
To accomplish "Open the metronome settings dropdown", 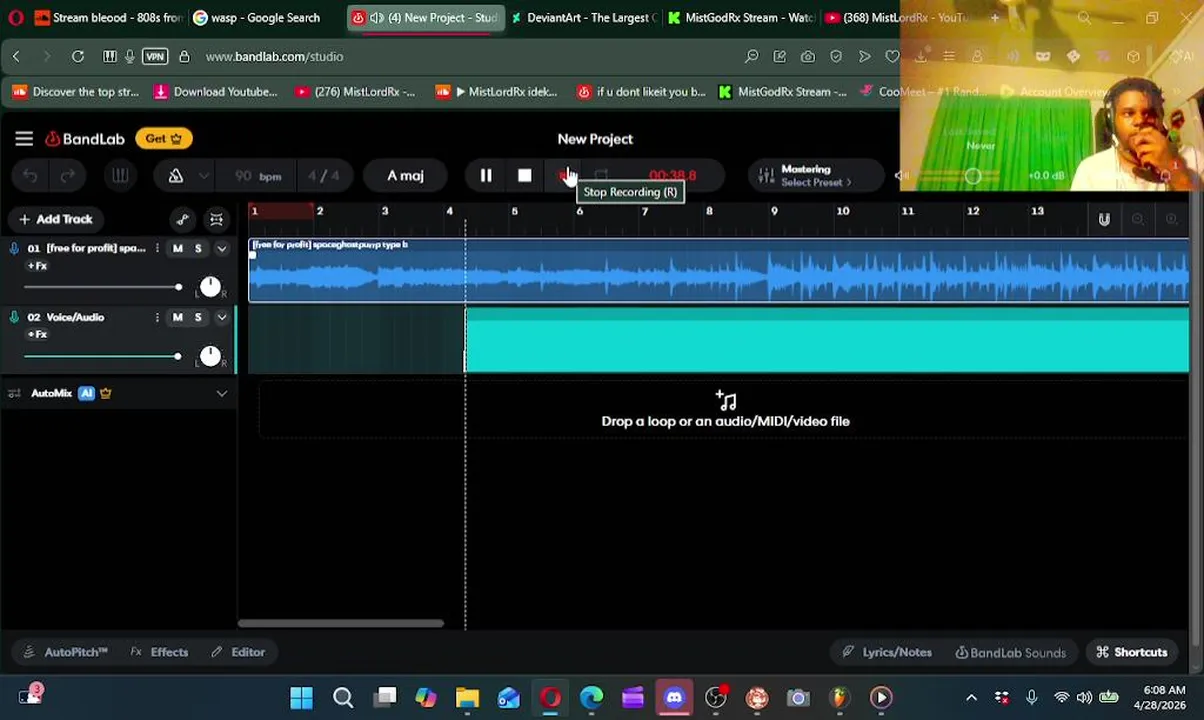I will click(x=204, y=176).
